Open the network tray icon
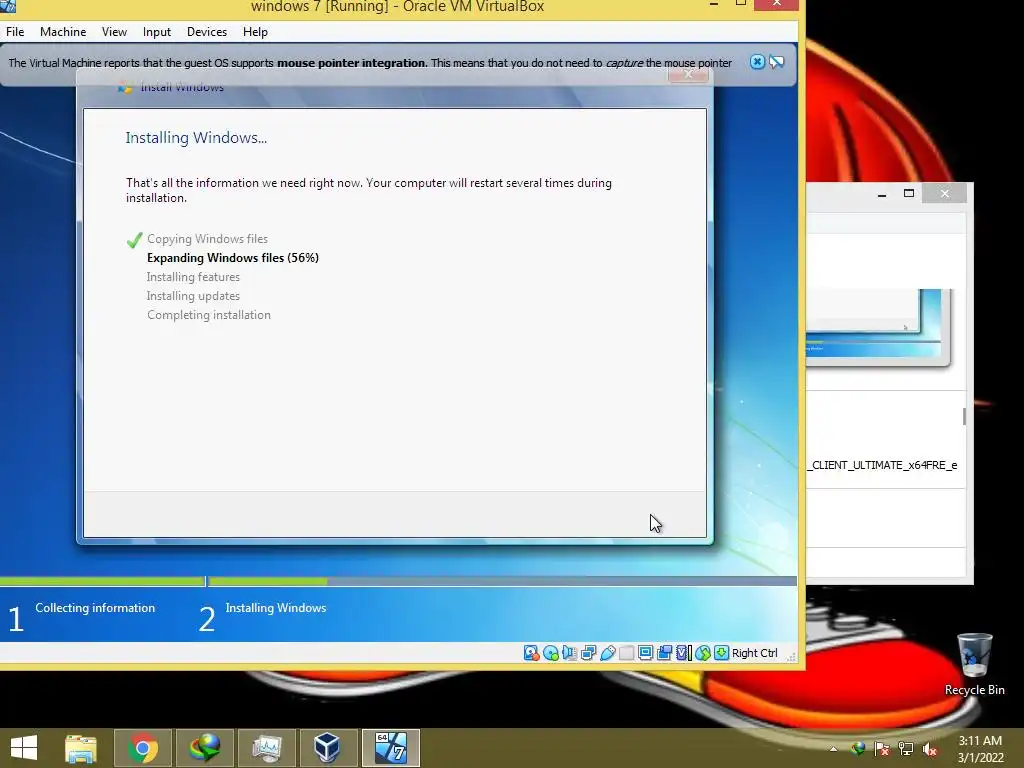1024x768 pixels. [x=906, y=748]
